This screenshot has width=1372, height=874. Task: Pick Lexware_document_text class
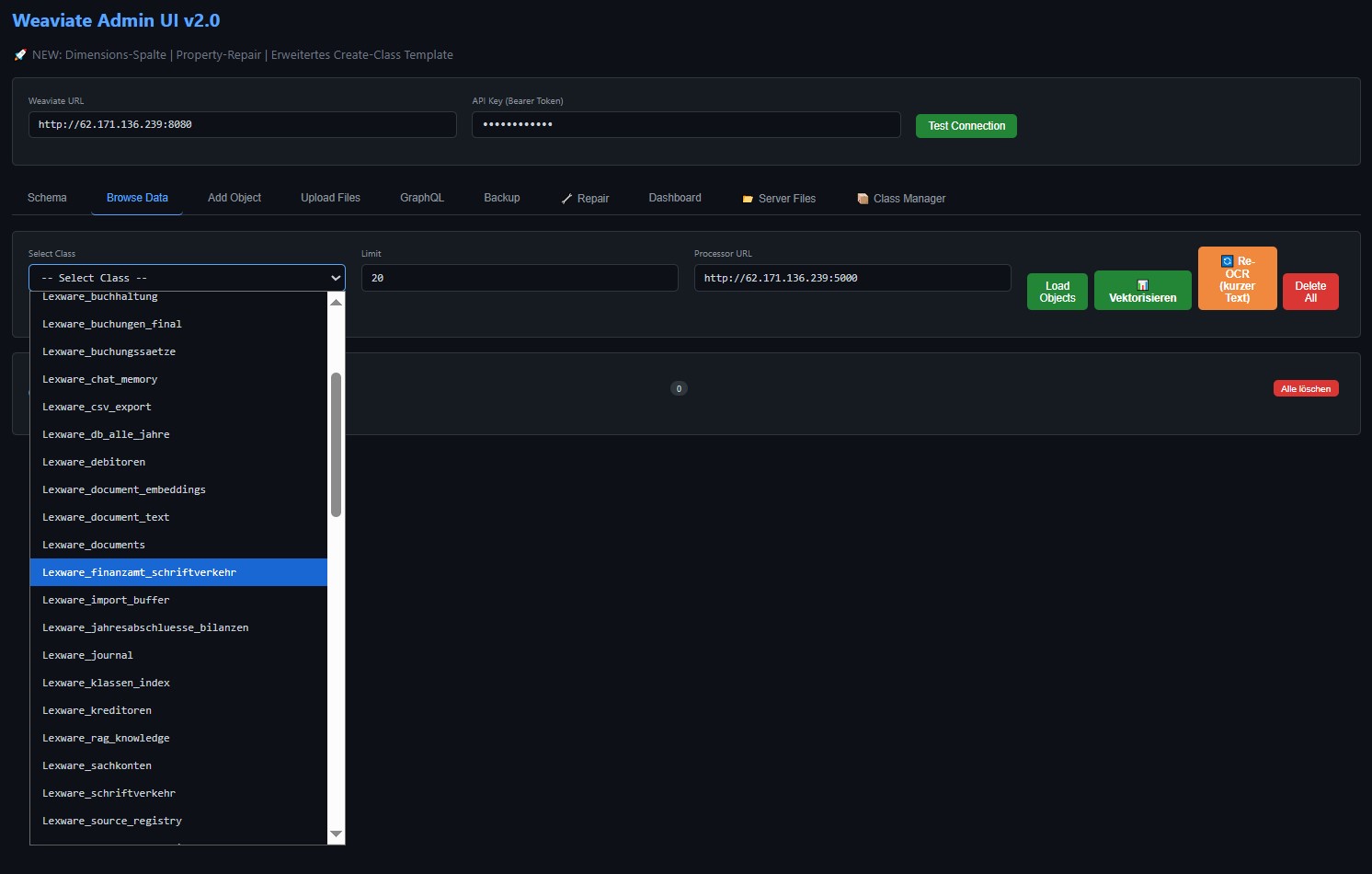coord(178,517)
